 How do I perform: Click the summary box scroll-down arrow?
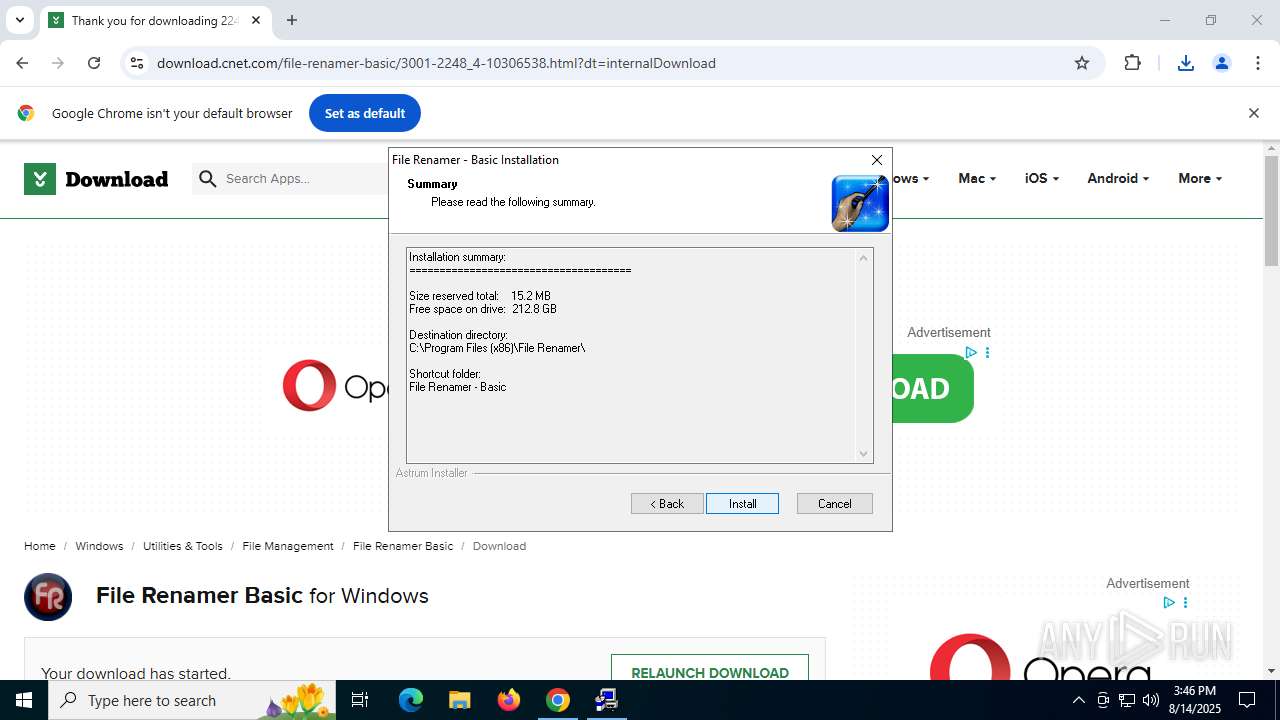(864, 454)
